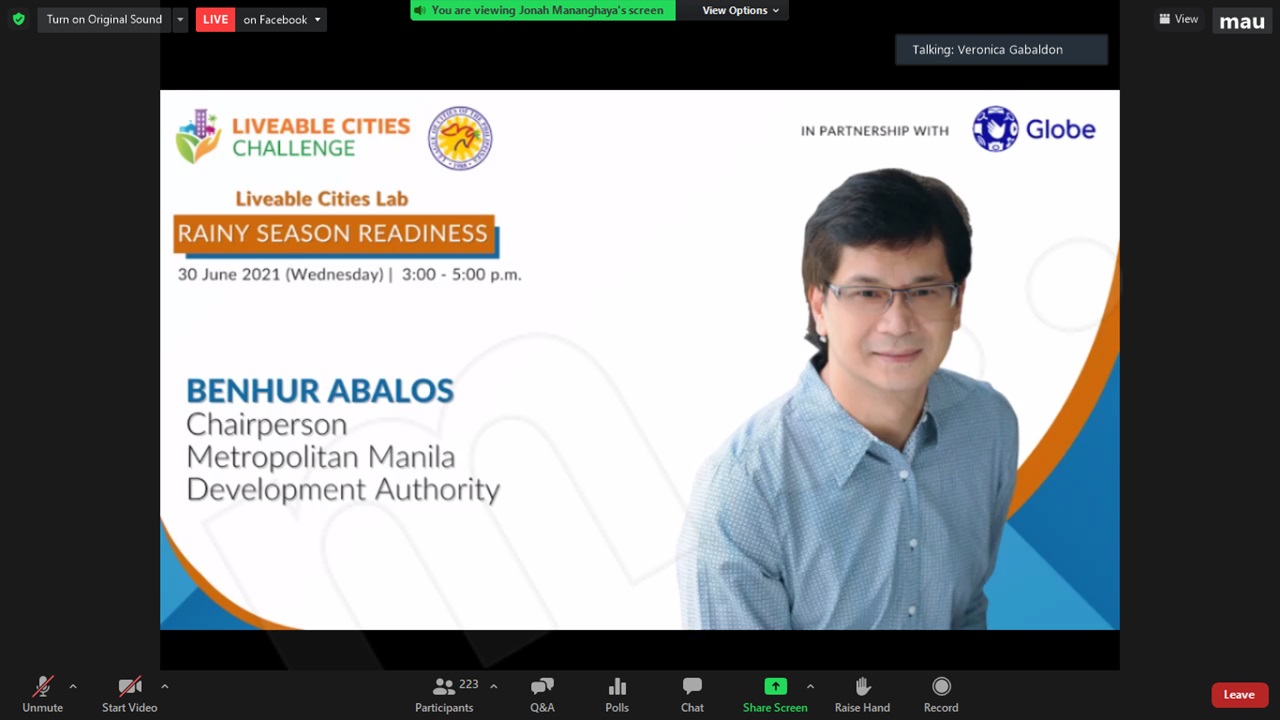Click the round League of Cities seal

(460, 138)
